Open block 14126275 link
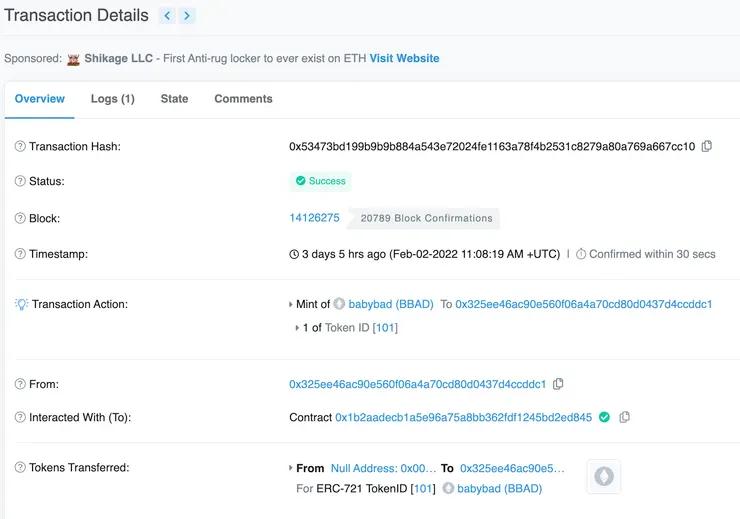Screen dimensions: 740x519 tap(314, 218)
